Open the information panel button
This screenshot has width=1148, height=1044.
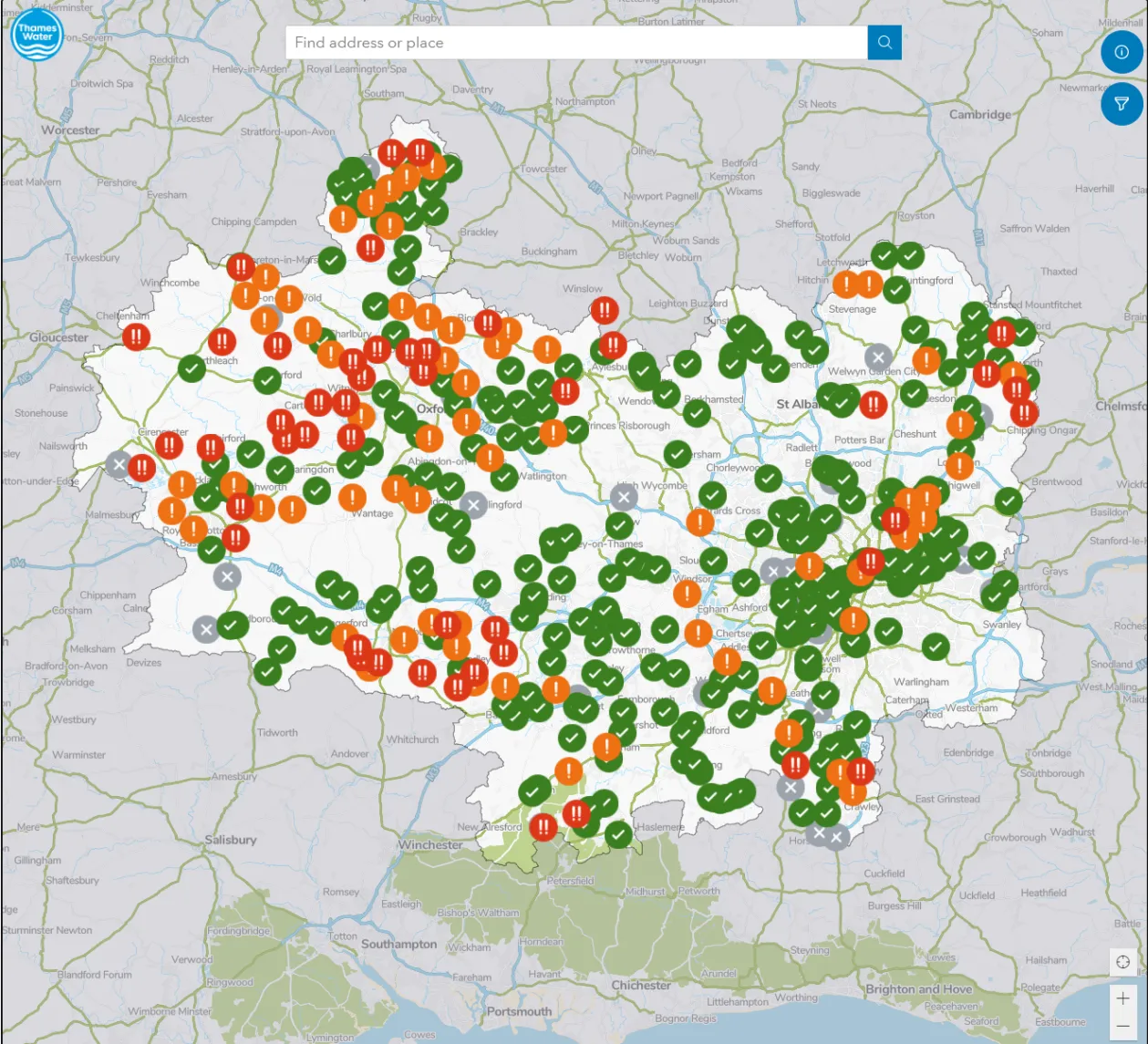[1122, 52]
